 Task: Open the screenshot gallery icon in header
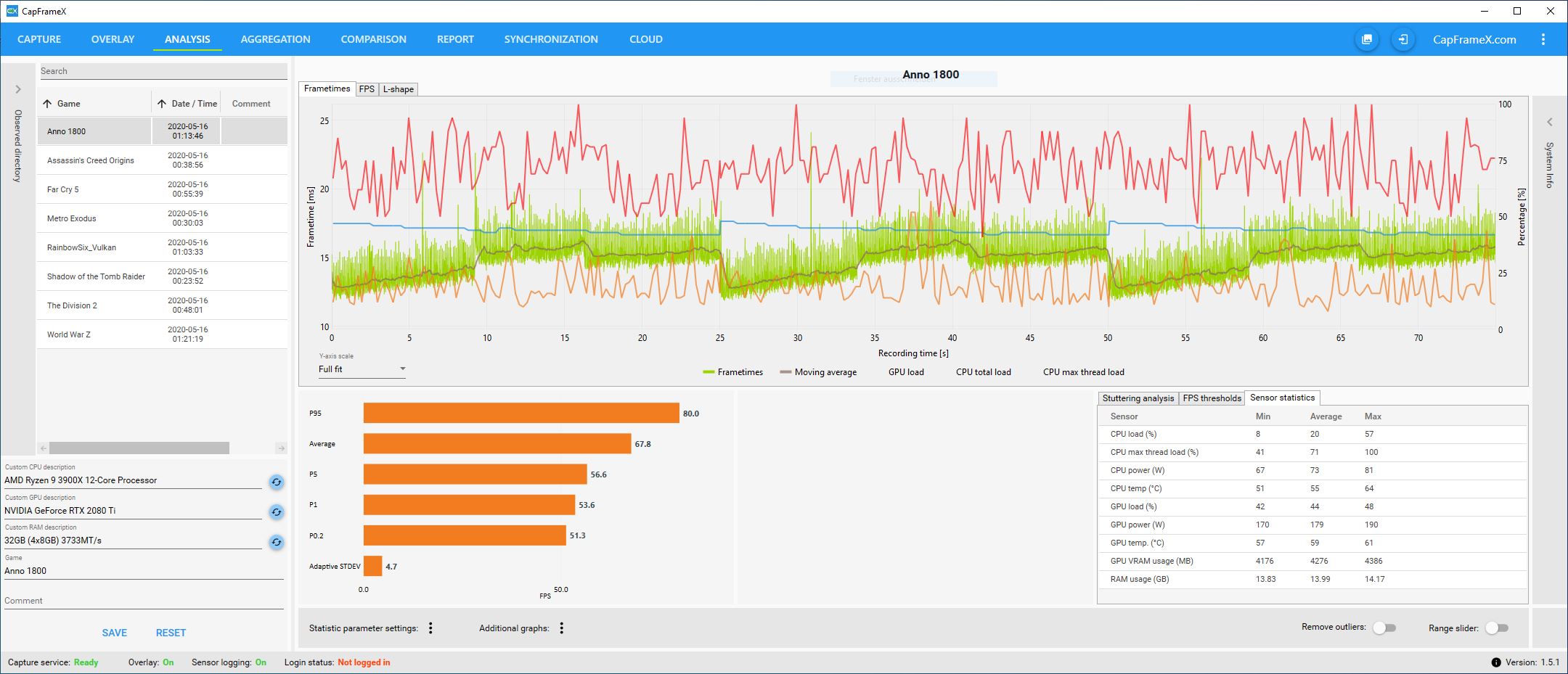click(x=1367, y=39)
